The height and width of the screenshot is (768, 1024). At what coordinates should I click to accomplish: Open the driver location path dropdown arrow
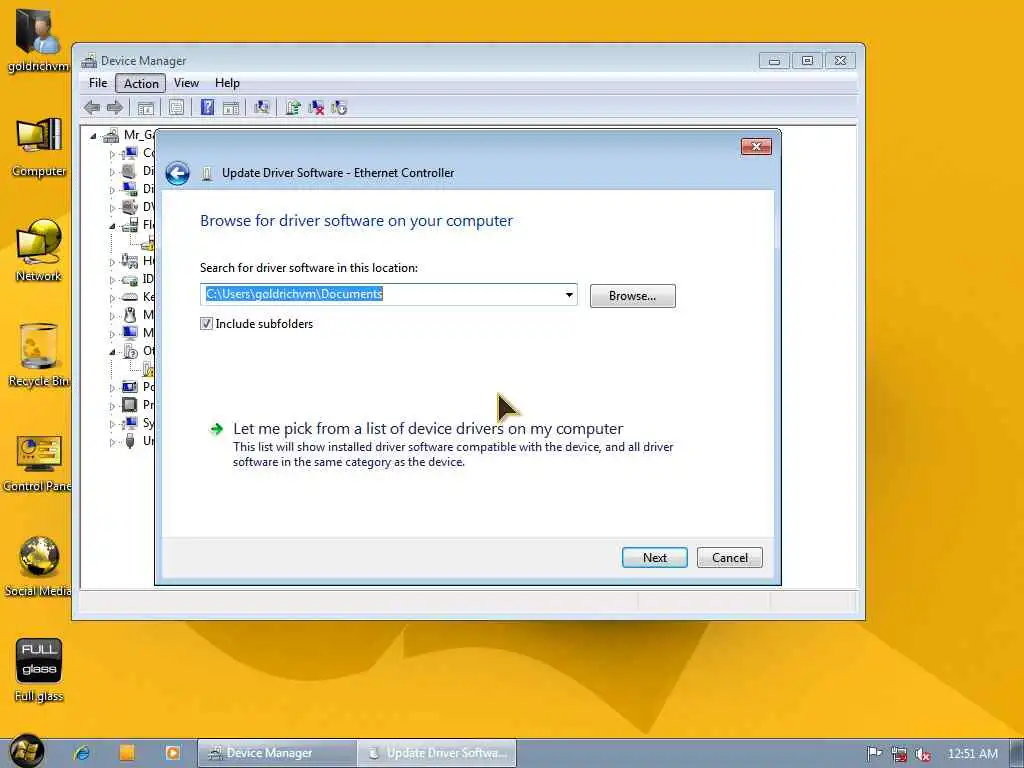(569, 295)
